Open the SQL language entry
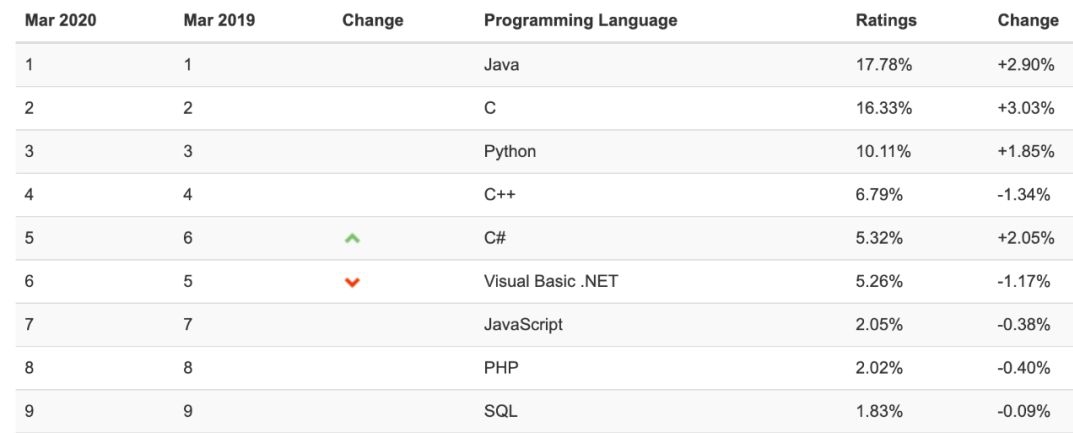This screenshot has height=433, width=1073. [500, 411]
